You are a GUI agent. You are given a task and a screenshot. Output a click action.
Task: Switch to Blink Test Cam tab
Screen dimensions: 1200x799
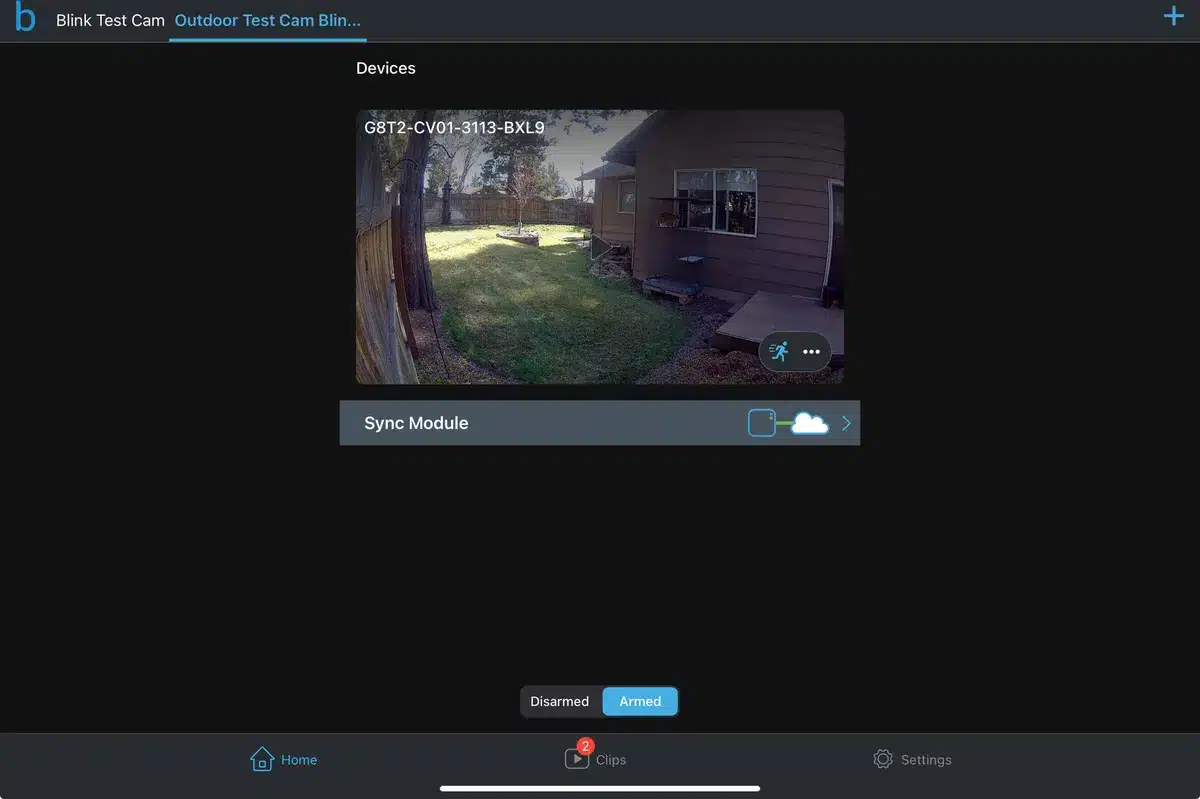tap(110, 20)
